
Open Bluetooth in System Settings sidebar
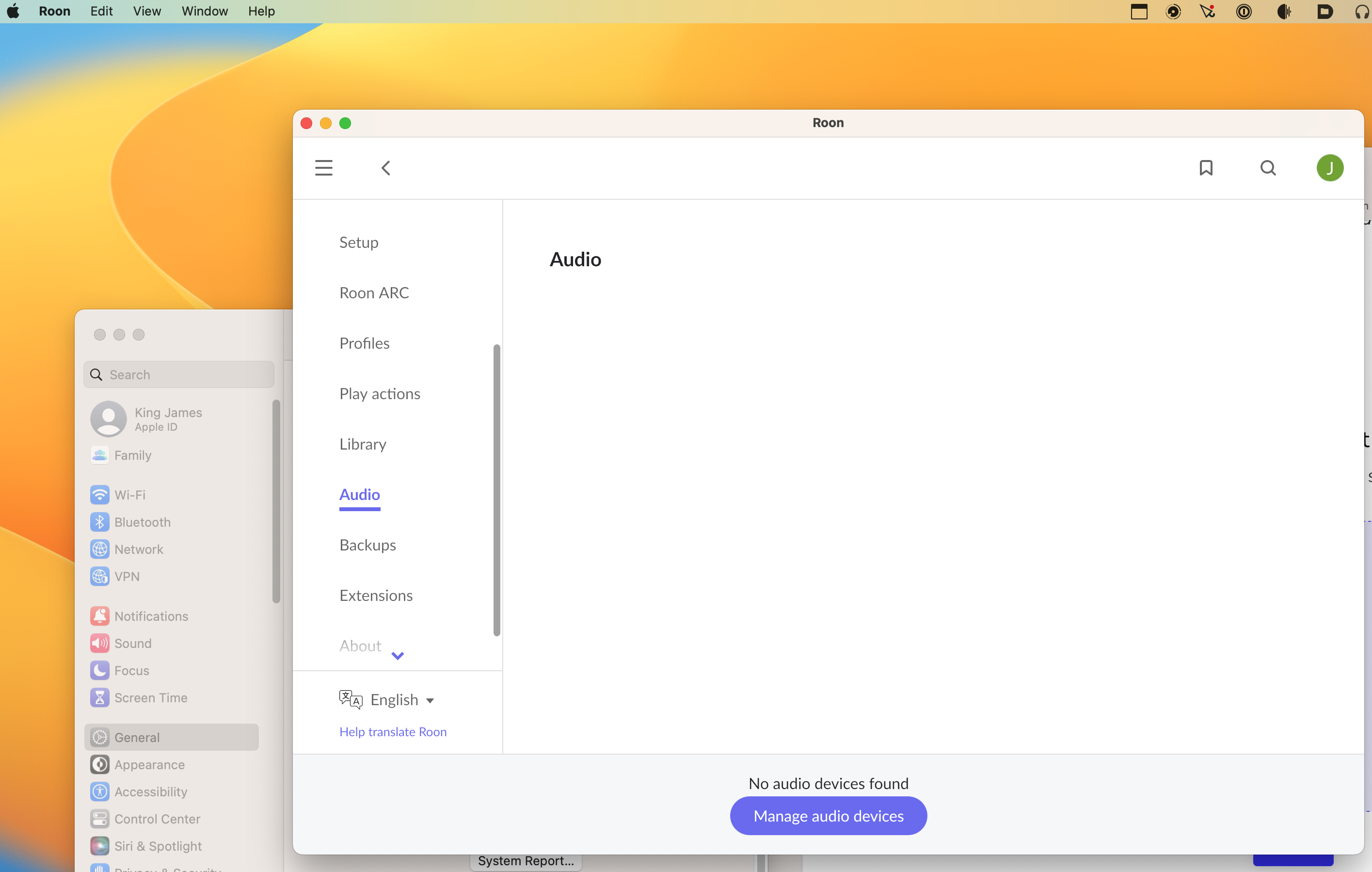(142, 521)
